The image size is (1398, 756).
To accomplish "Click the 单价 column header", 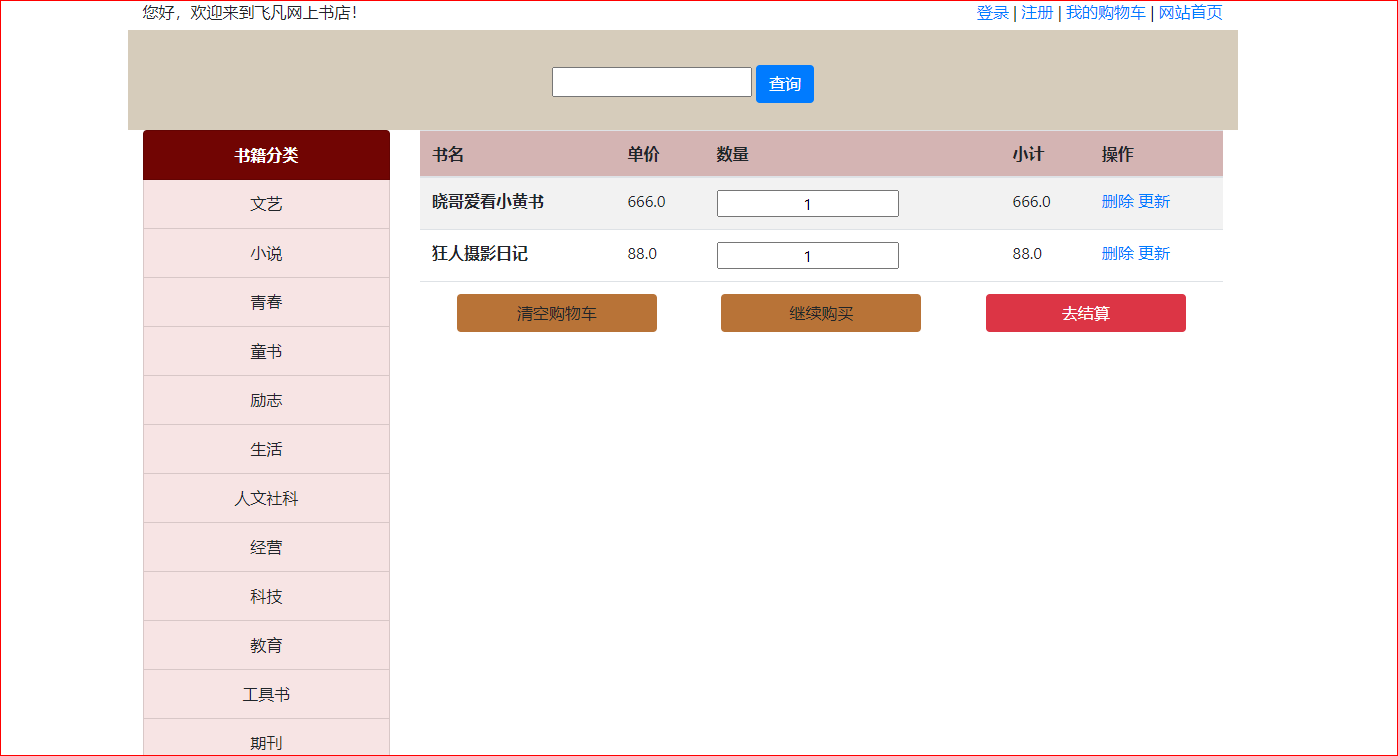I will 644,154.
